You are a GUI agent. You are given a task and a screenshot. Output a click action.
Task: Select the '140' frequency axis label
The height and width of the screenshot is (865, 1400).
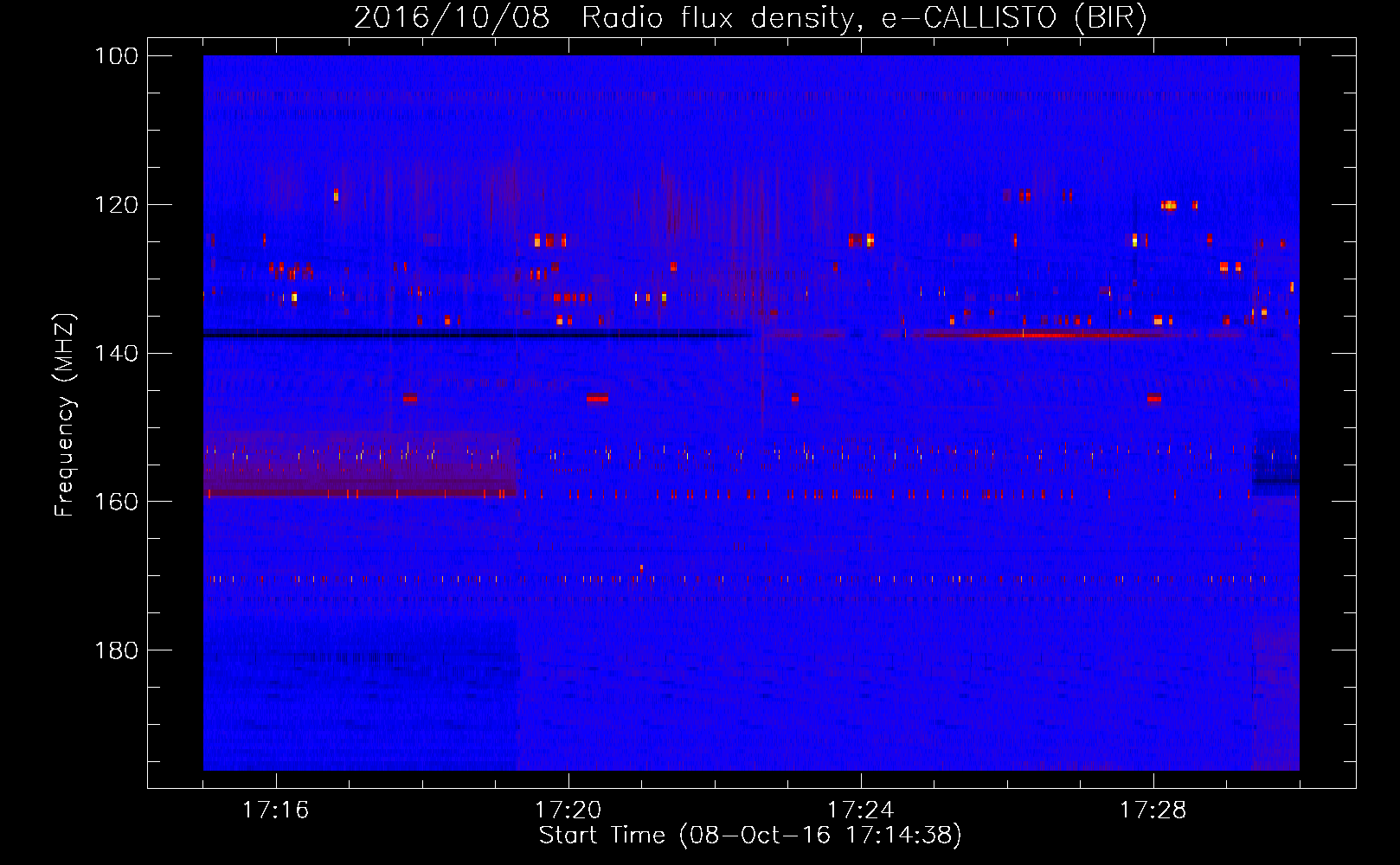(x=117, y=354)
